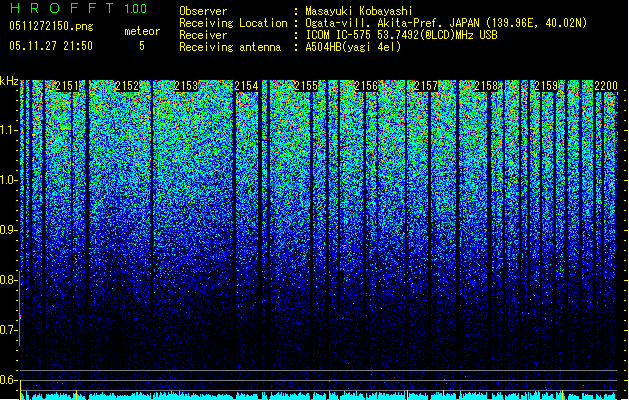Screen dimensions: 629x400
Task: Click the 0.9 frequency axis tick
Action: pos(9,230)
